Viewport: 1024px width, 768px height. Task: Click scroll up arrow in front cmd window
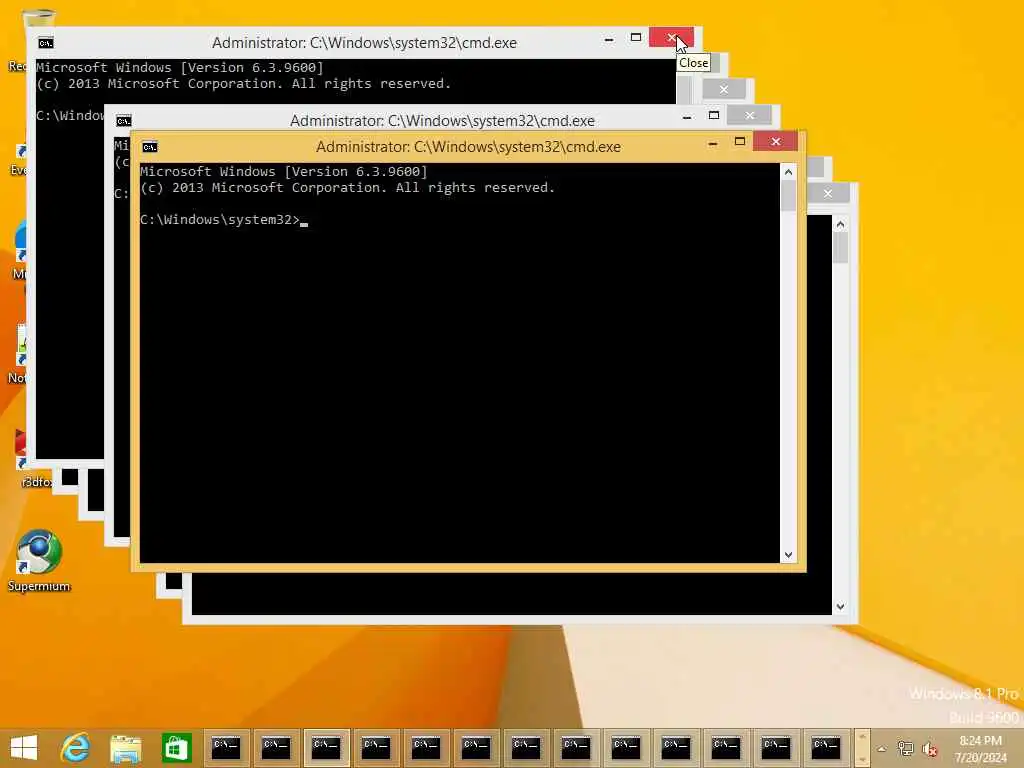click(788, 172)
